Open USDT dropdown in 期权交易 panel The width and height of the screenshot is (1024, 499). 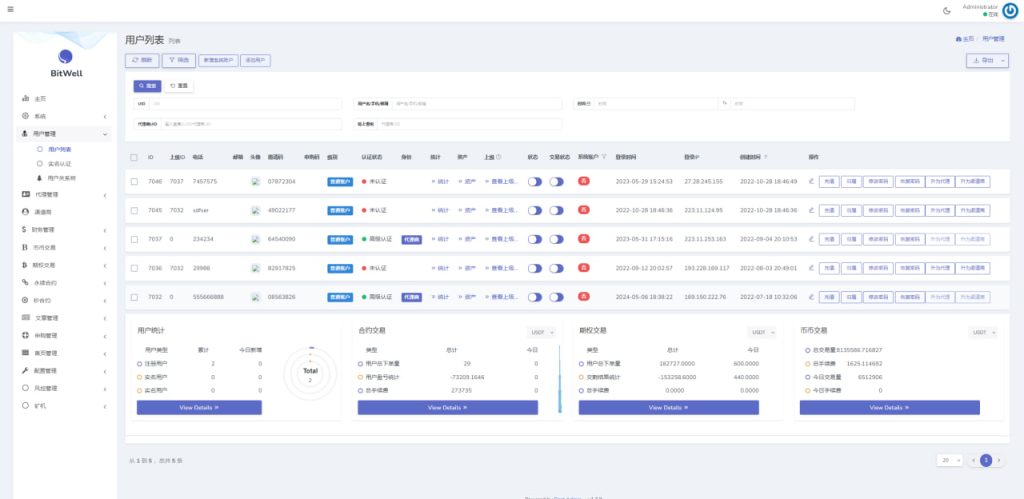pos(762,332)
